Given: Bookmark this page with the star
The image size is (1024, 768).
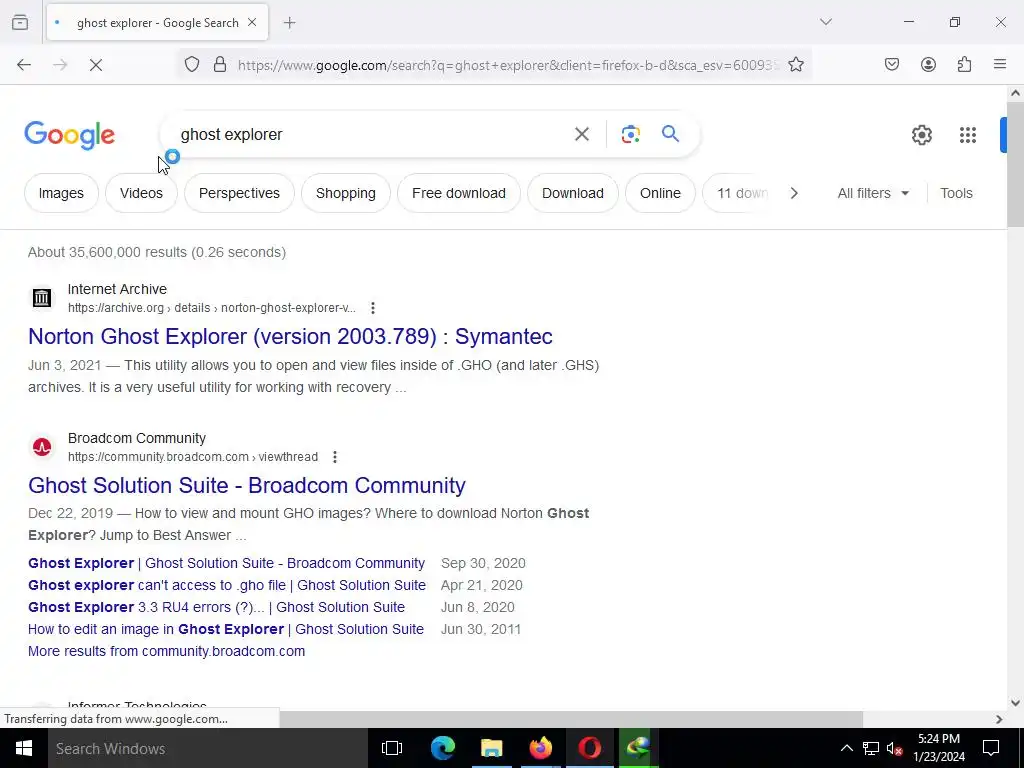Looking at the screenshot, I should [795, 65].
